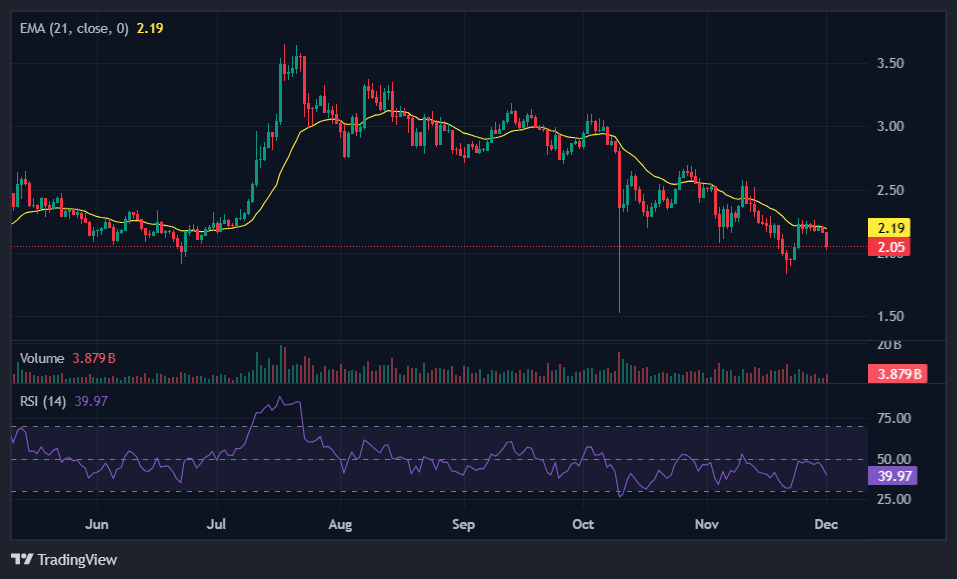Click the TradingView wordmark link
Image resolution: width=957 pixels, height=579 pixels.
[x=75, y=560]
